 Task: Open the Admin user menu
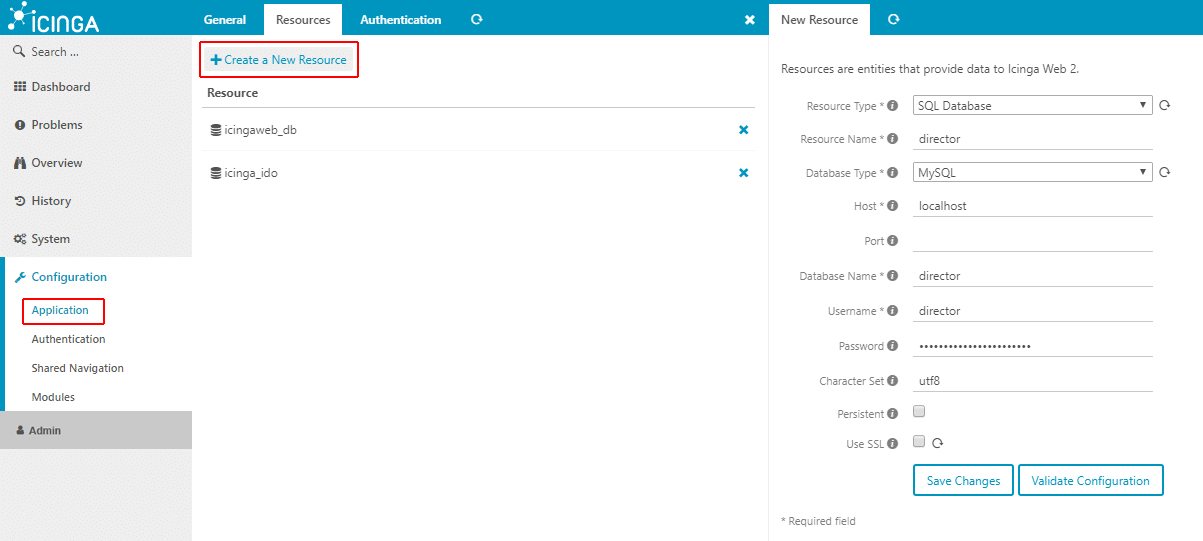96,430
